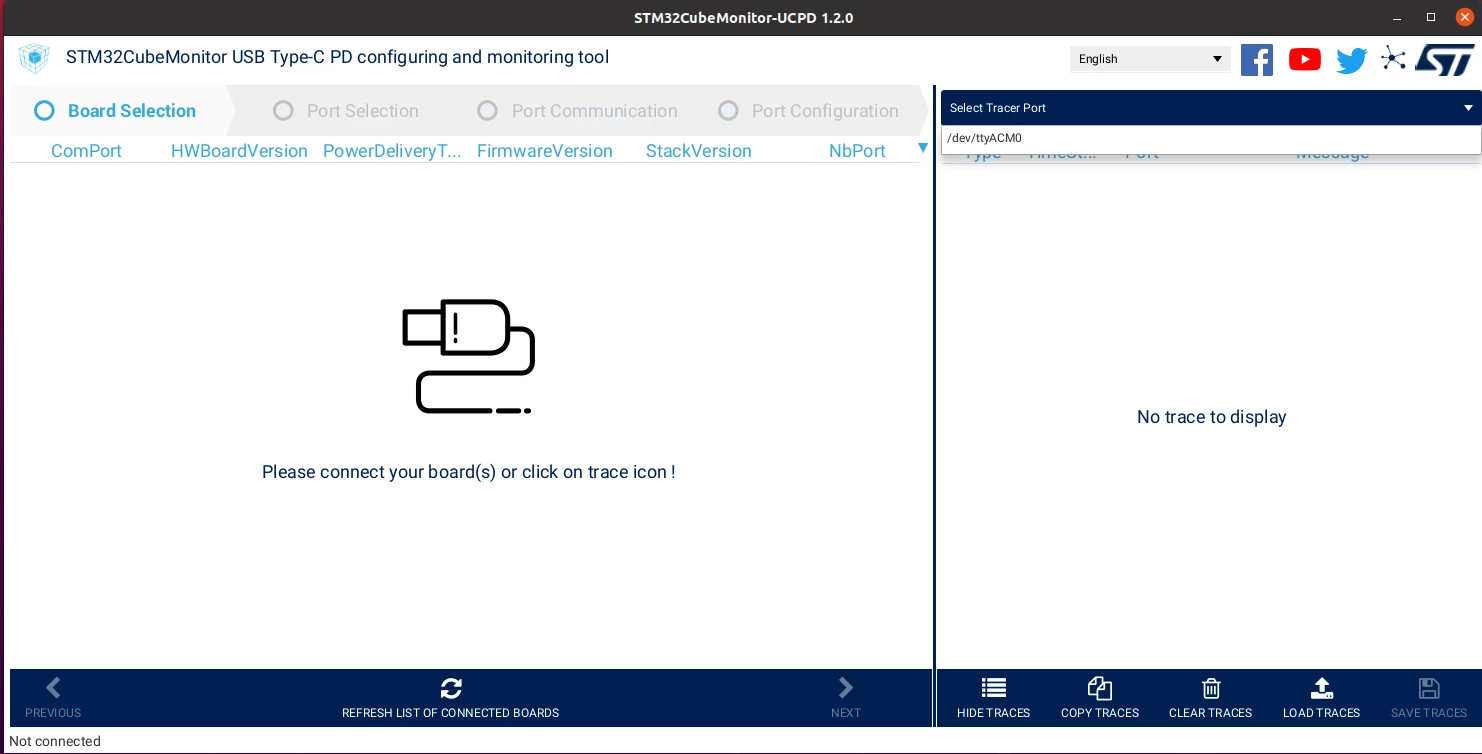Switch to Port Configuration step
The width and height of the screenshot is (1482, 754).
[809, 111]
